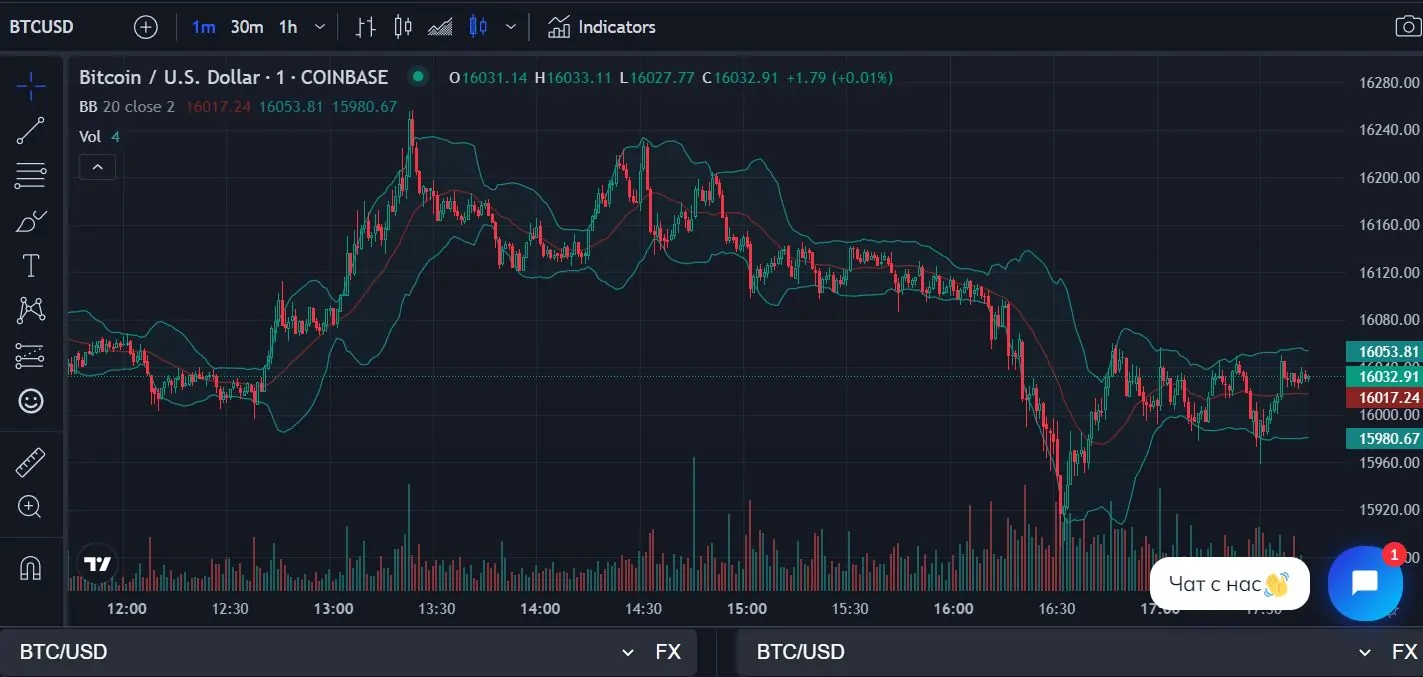
Task: Click the green 16053.81 price axis tag
Action: tap(1384, 351)
